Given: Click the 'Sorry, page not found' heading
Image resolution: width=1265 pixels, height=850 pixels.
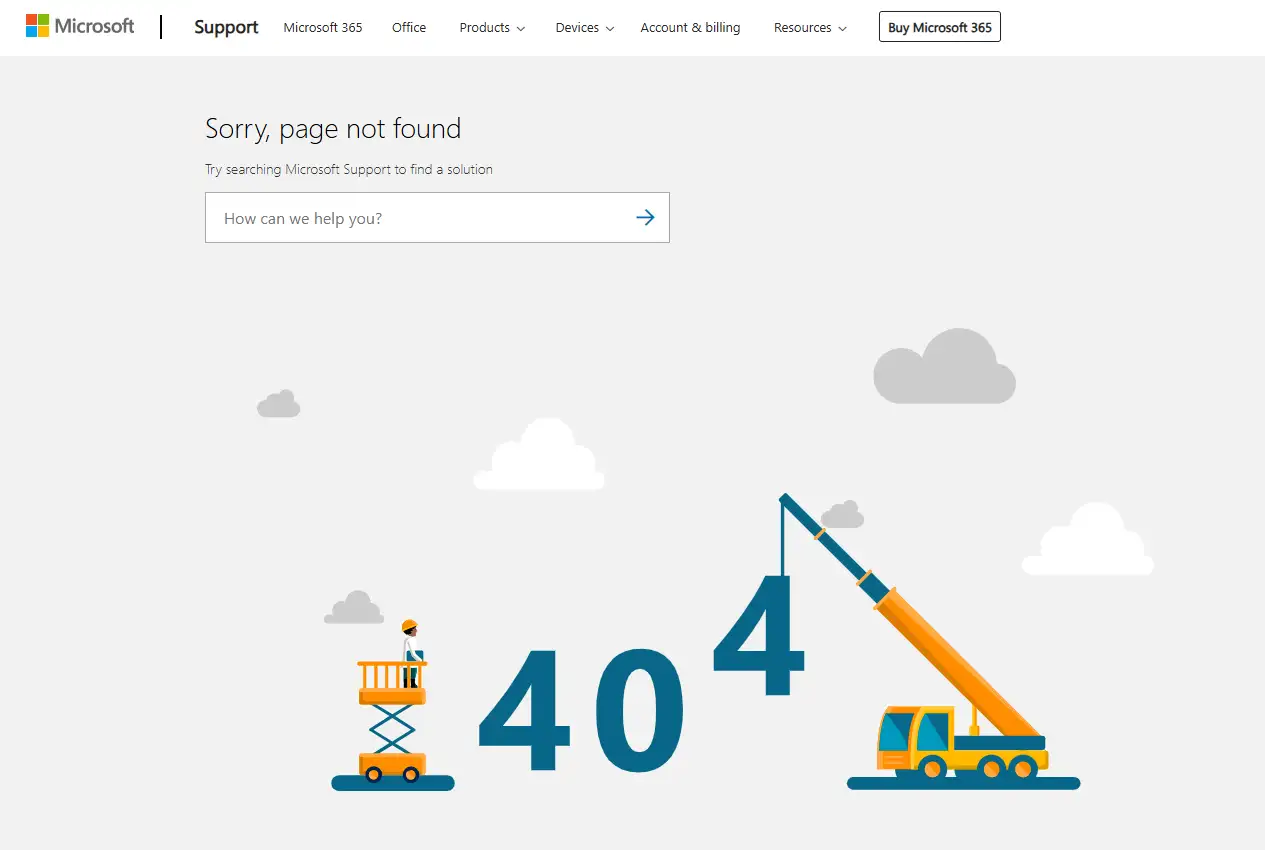Looking at the screenshot, I should coord(333,129).
